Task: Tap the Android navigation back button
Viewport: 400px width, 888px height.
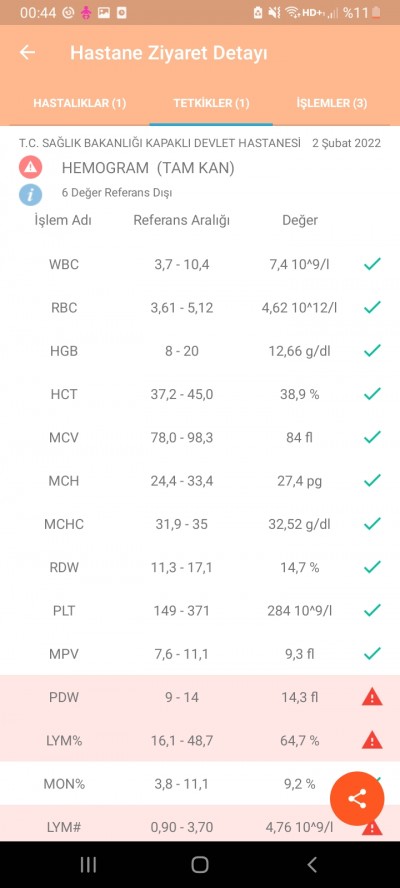Action: (312, 864)
